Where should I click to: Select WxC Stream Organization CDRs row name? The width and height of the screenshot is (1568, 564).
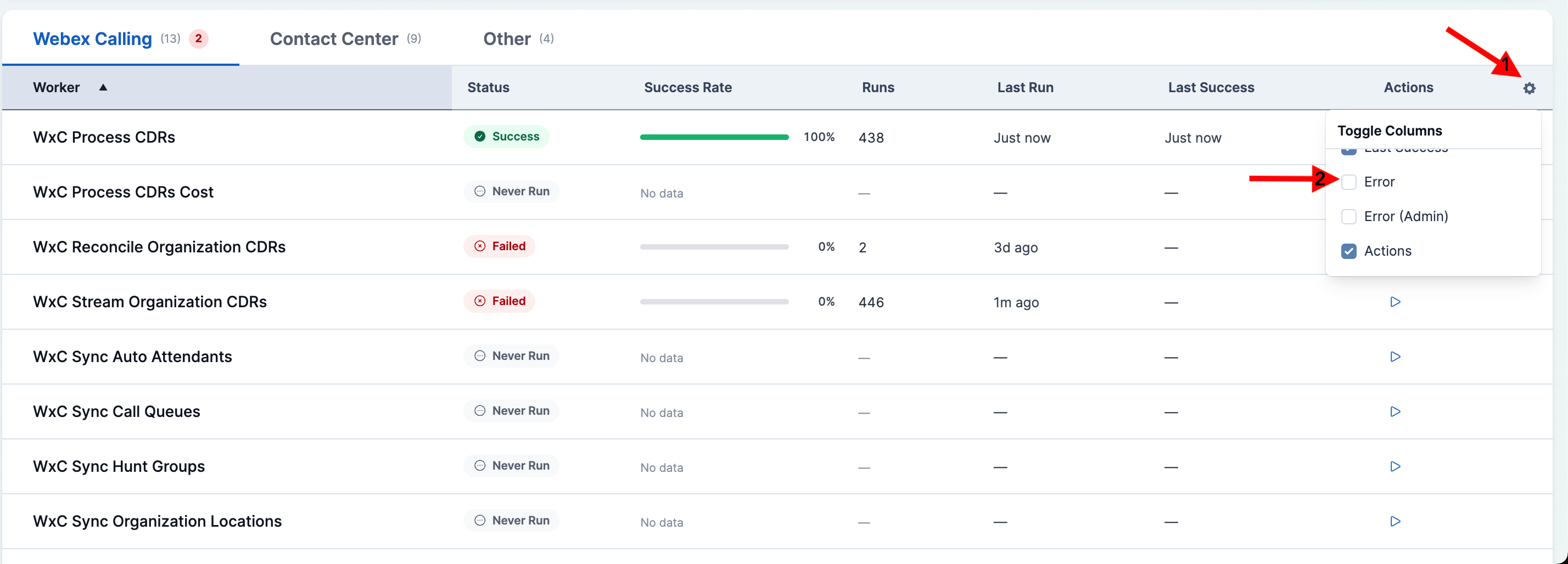click(x=150, y=302)
